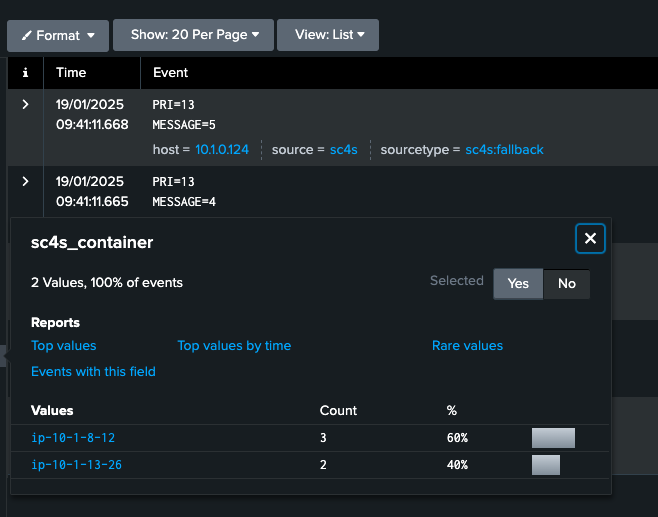
Task: Set Selected to No
Action: tap(567, 284)
